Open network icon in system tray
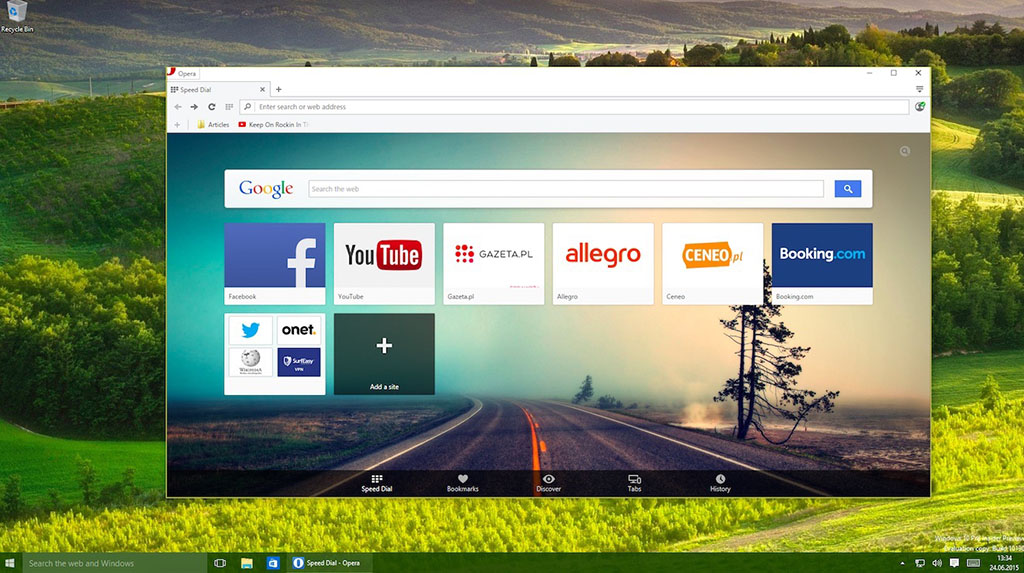1024x573 pixels. (x=920, y=563)
